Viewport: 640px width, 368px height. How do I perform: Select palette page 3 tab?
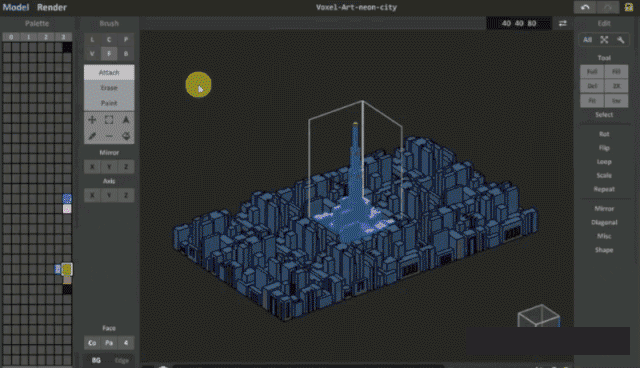pos(63,37)
